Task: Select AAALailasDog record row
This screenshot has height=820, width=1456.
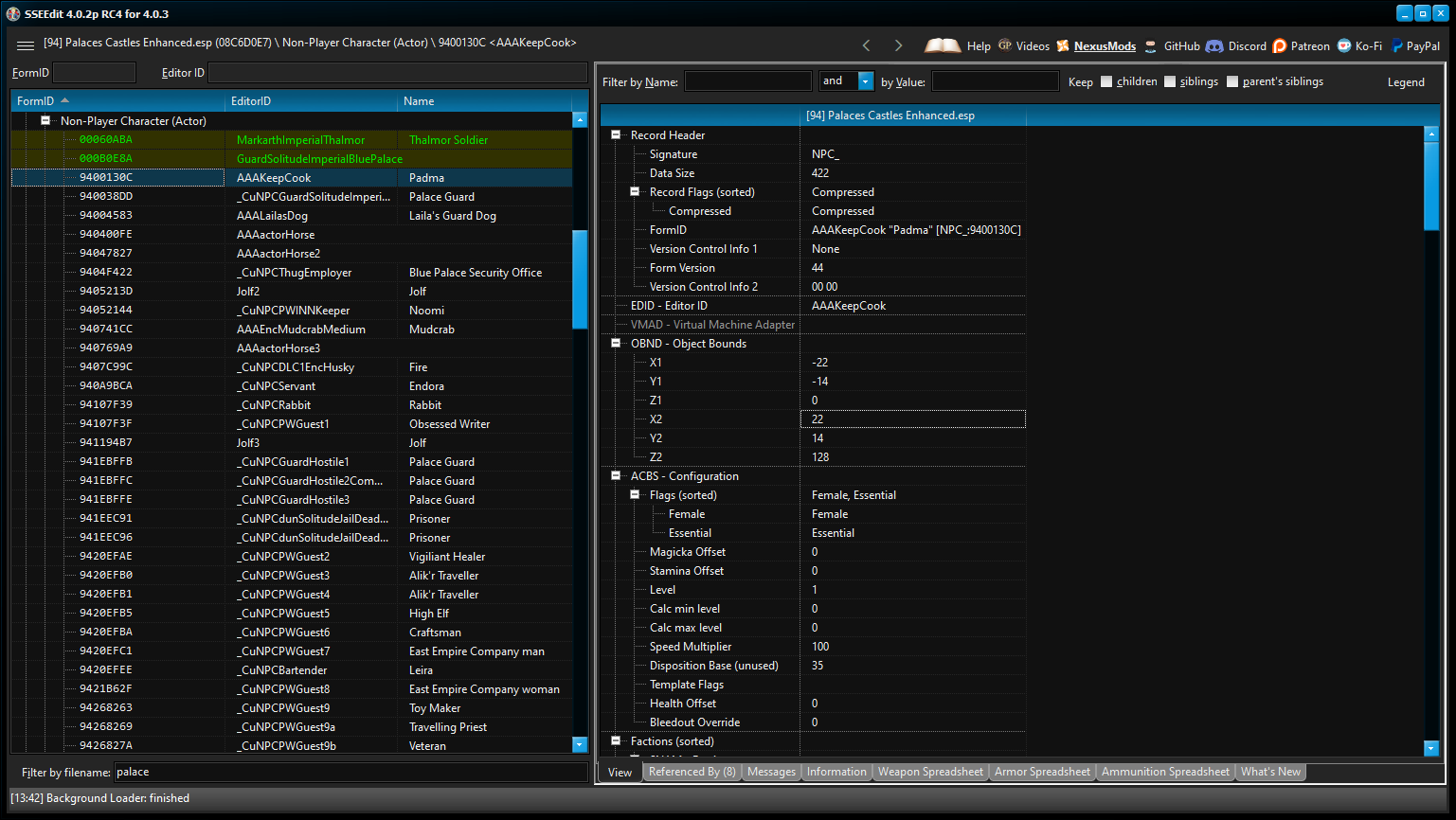Action: [x=292, y=216]
